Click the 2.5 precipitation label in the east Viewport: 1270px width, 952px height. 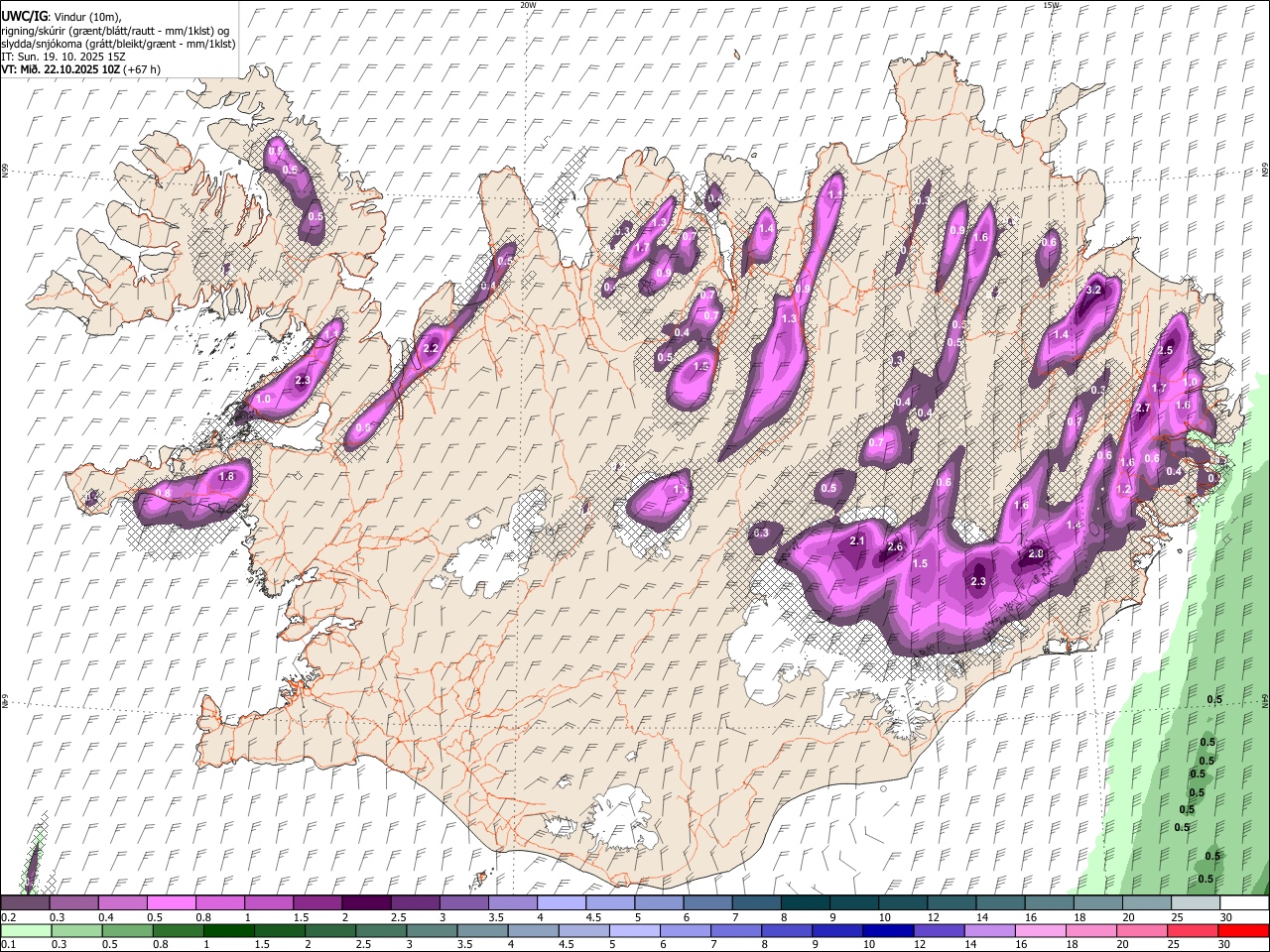tap(1165, 350)
